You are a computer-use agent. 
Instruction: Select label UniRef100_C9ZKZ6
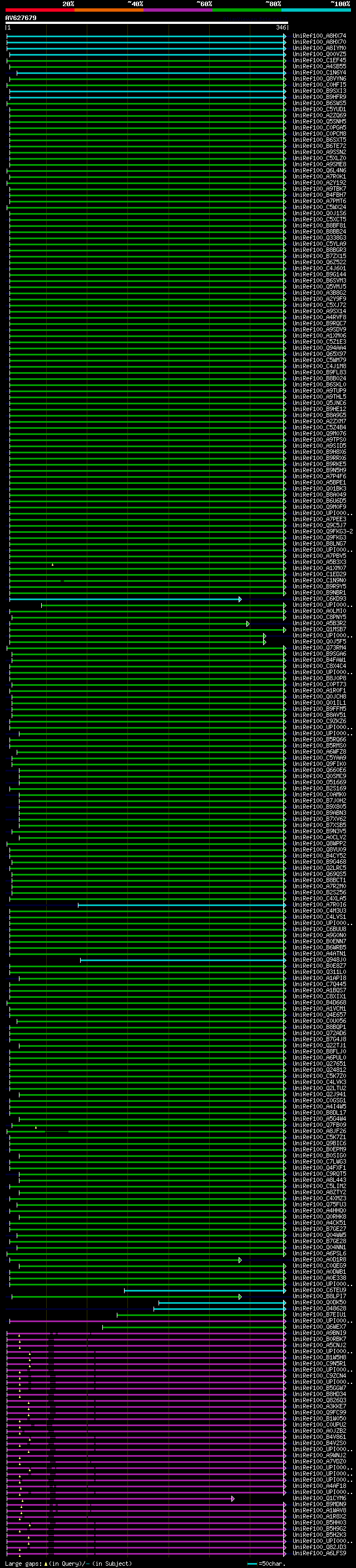pyautogui.click(x=319, y=721)
